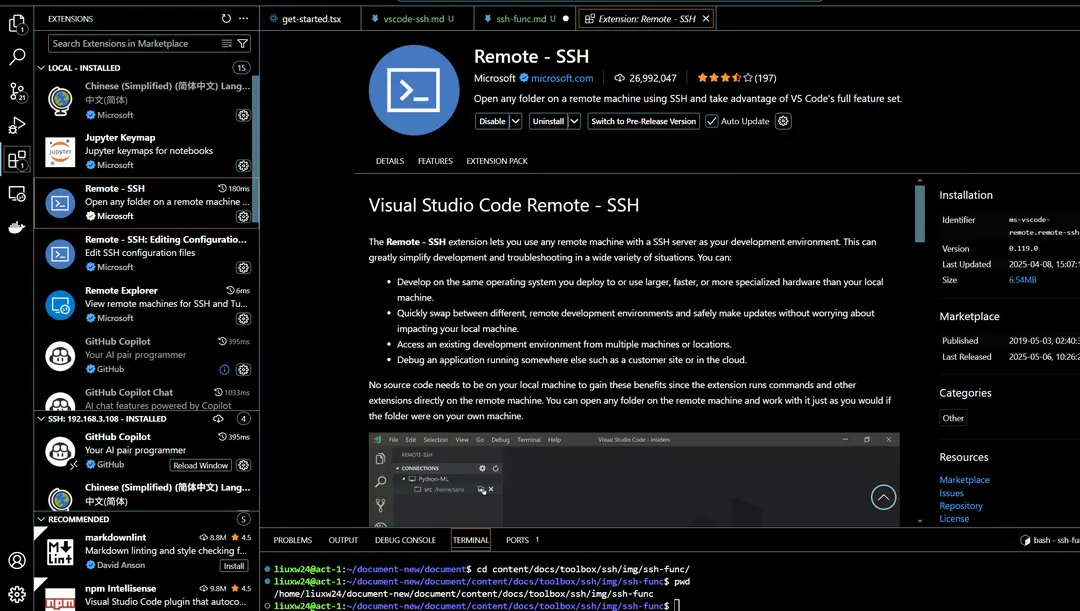Viewport: 1080px width, 611px height.
Task: Click the Disable button
Action: [492, 121]
